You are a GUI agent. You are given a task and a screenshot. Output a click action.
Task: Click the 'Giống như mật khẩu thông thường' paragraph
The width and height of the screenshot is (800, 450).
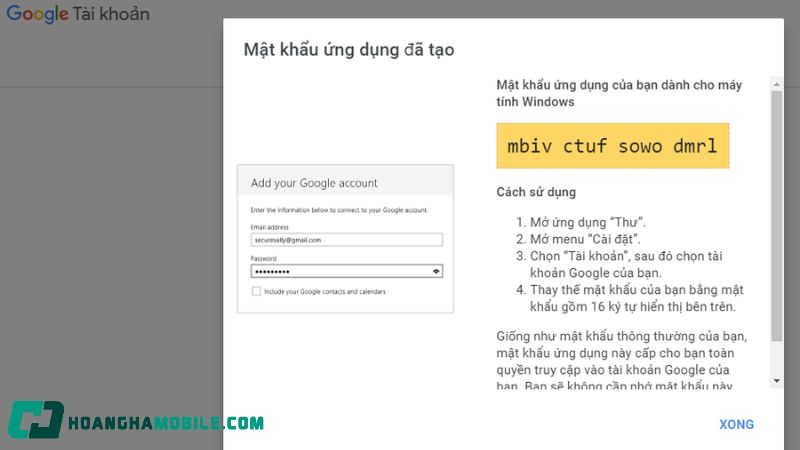click(x=621, y=361)
